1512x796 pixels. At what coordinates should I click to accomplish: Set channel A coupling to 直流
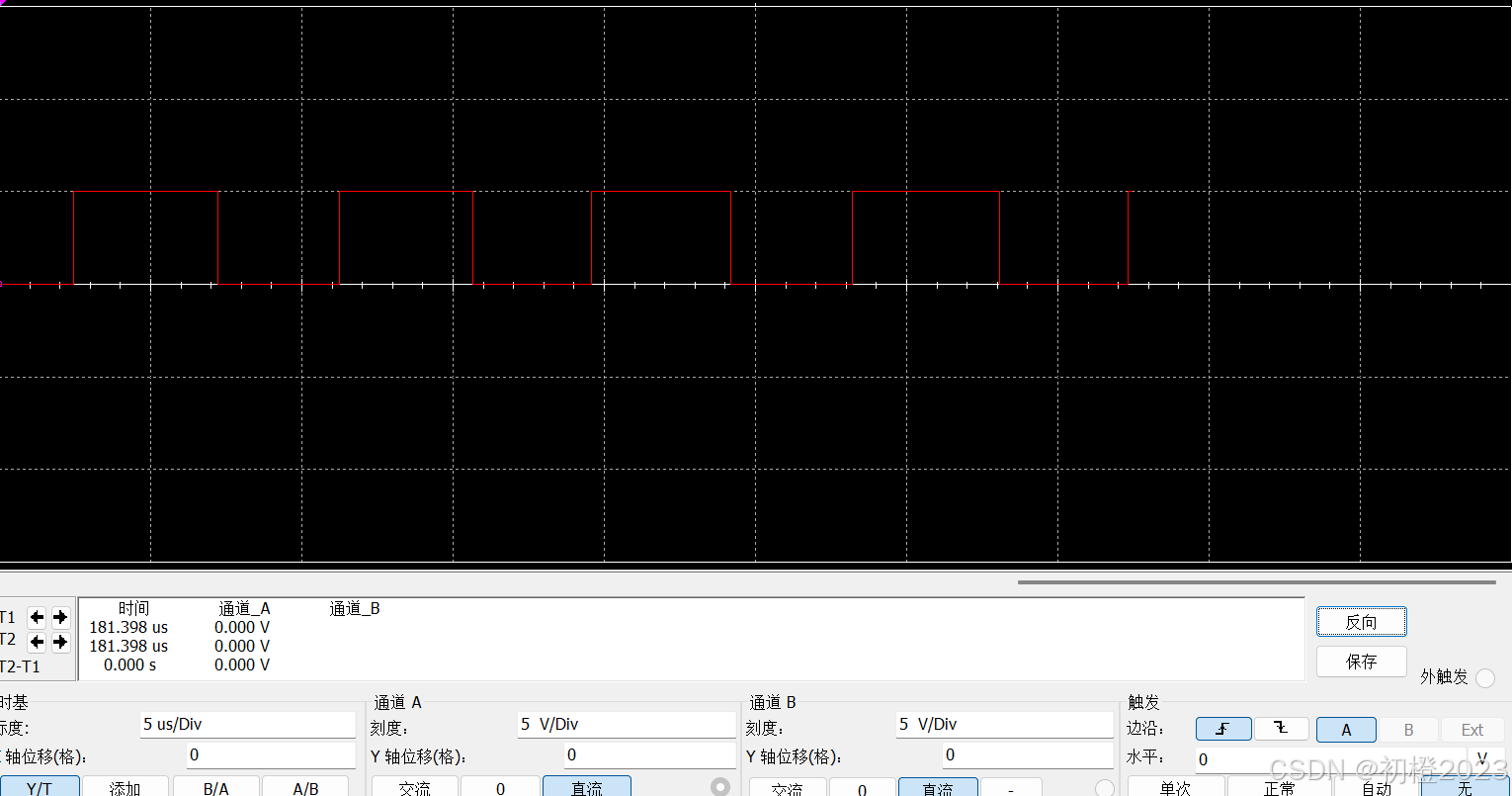(x=587, y=787)
